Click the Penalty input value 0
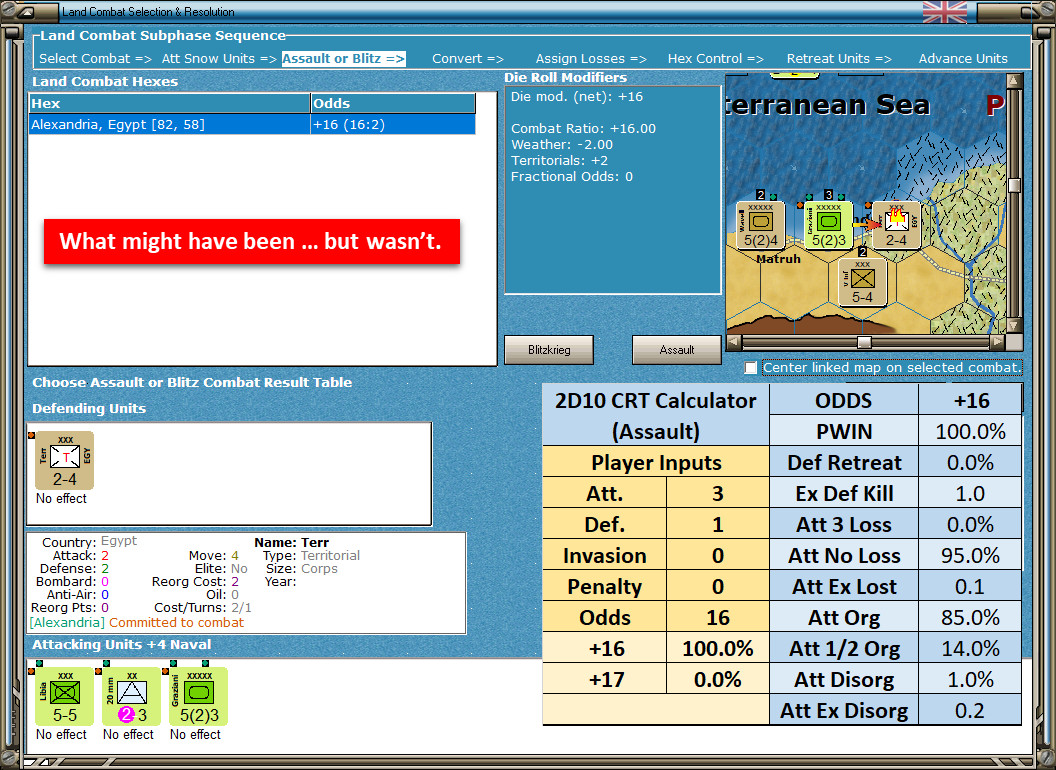Viewport: 1056px width, 770px height. pos(718,587)
